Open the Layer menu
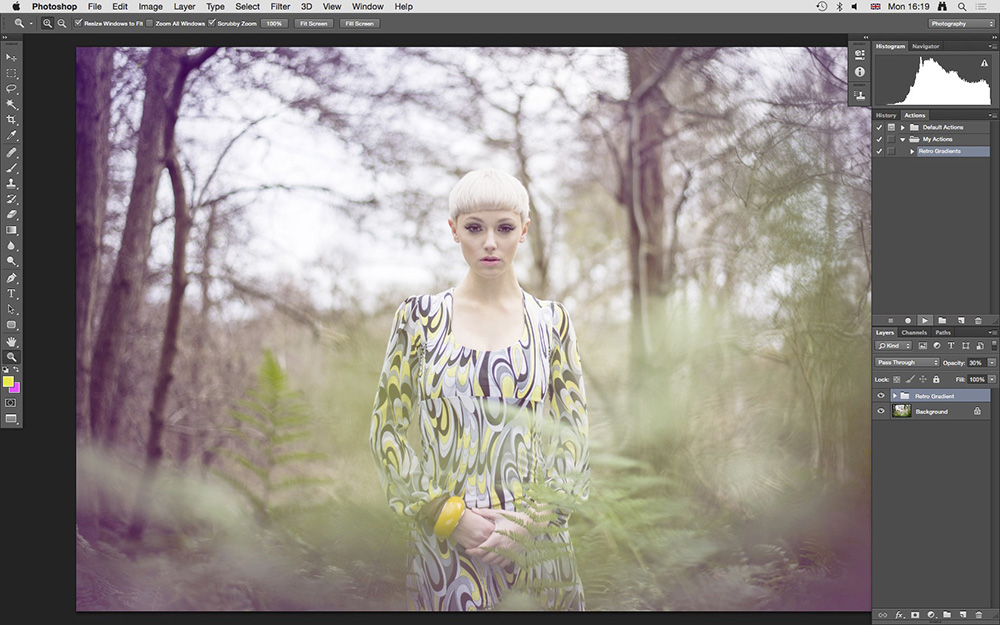Screen dimensions: 1000x625 [184, 6]
